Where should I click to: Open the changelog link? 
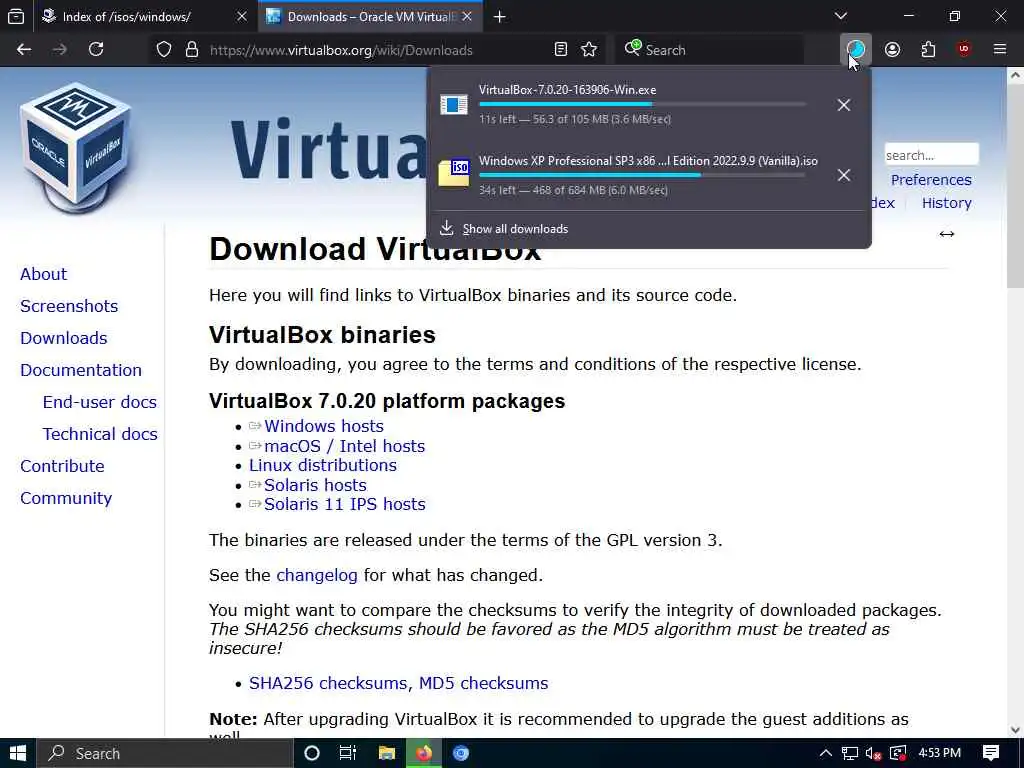point(317,575)
